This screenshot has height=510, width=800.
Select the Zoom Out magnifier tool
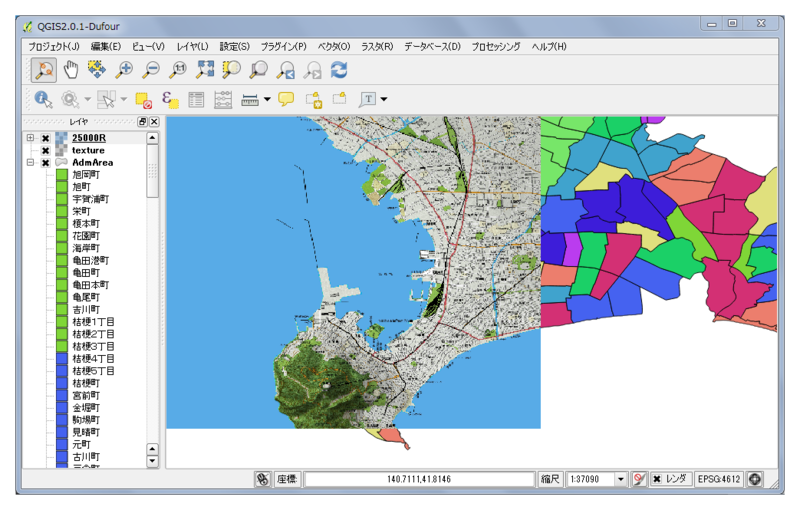click(x=151, y=70)
